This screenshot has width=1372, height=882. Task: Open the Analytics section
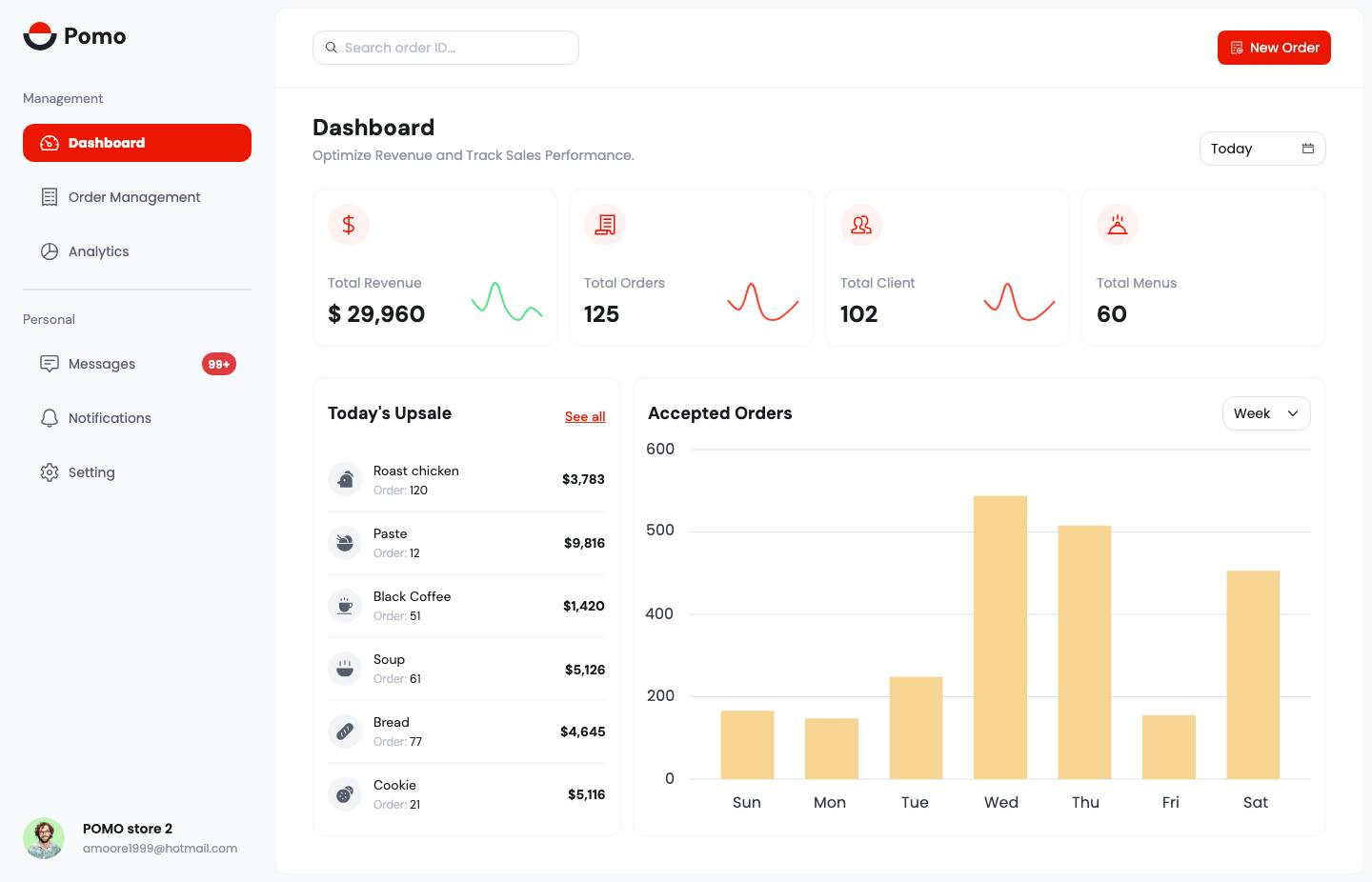tap(137, 251)
